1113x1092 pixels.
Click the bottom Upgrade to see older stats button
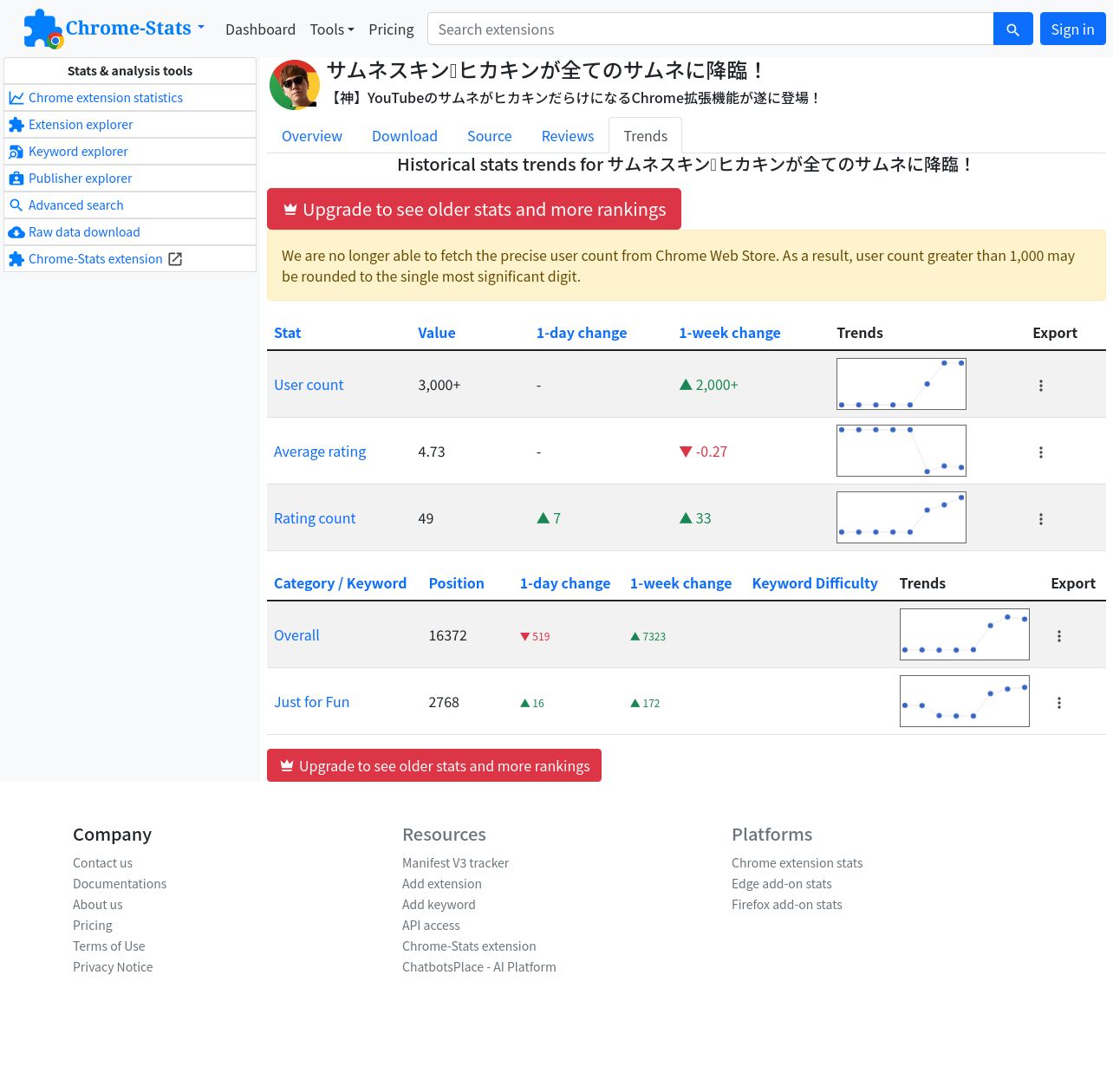click(434, 765)
